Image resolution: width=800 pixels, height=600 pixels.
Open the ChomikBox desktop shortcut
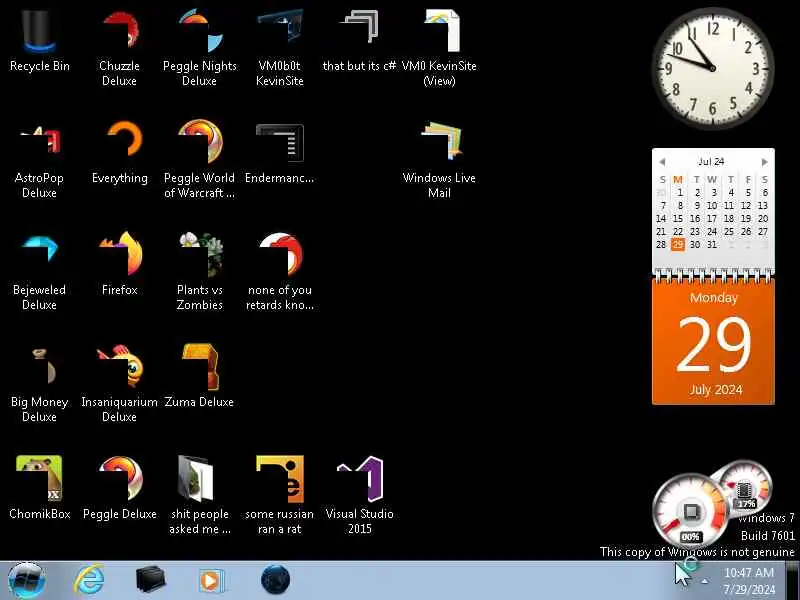(39, 478)
